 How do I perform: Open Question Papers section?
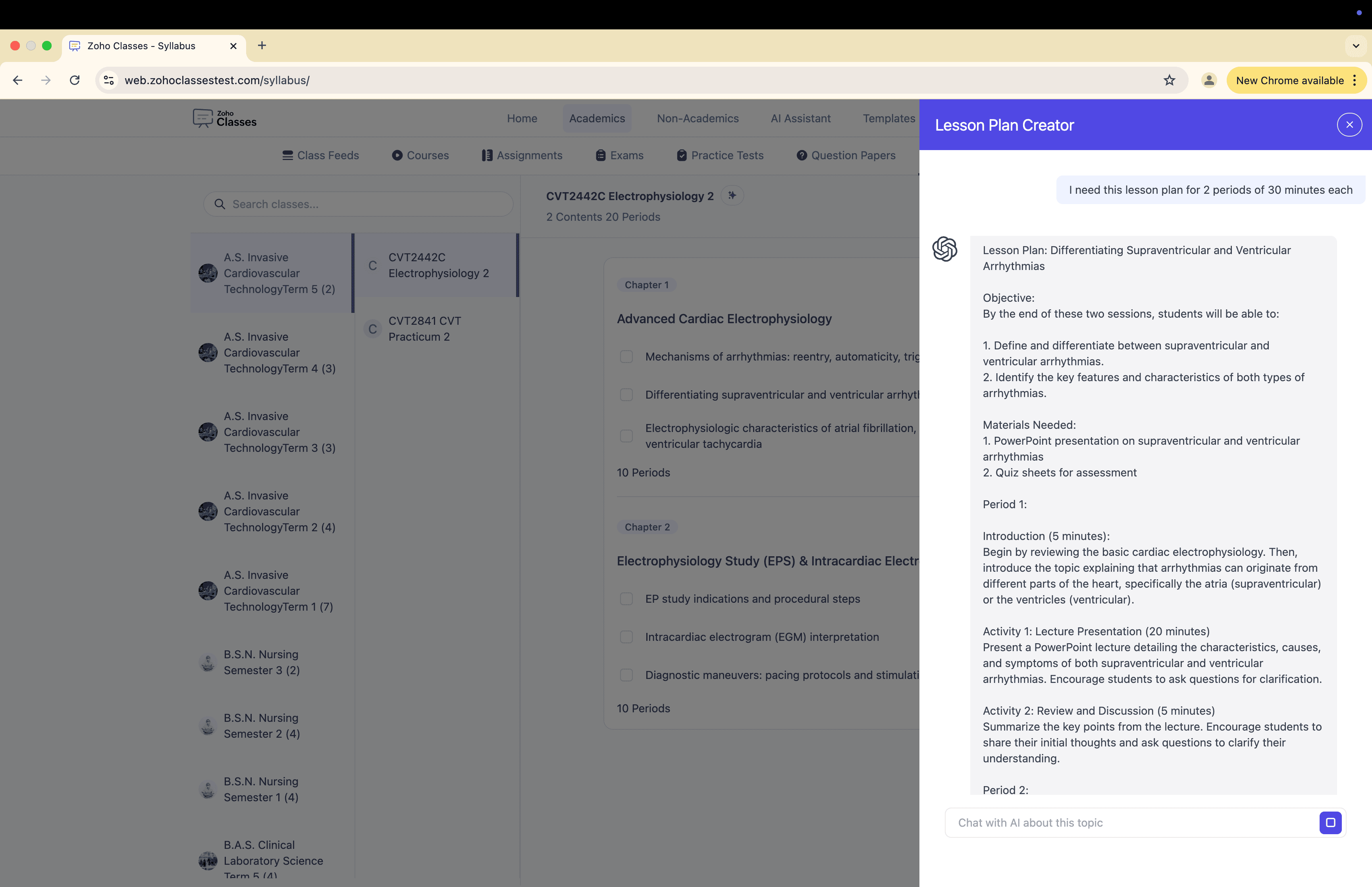[x=846, y=156]
